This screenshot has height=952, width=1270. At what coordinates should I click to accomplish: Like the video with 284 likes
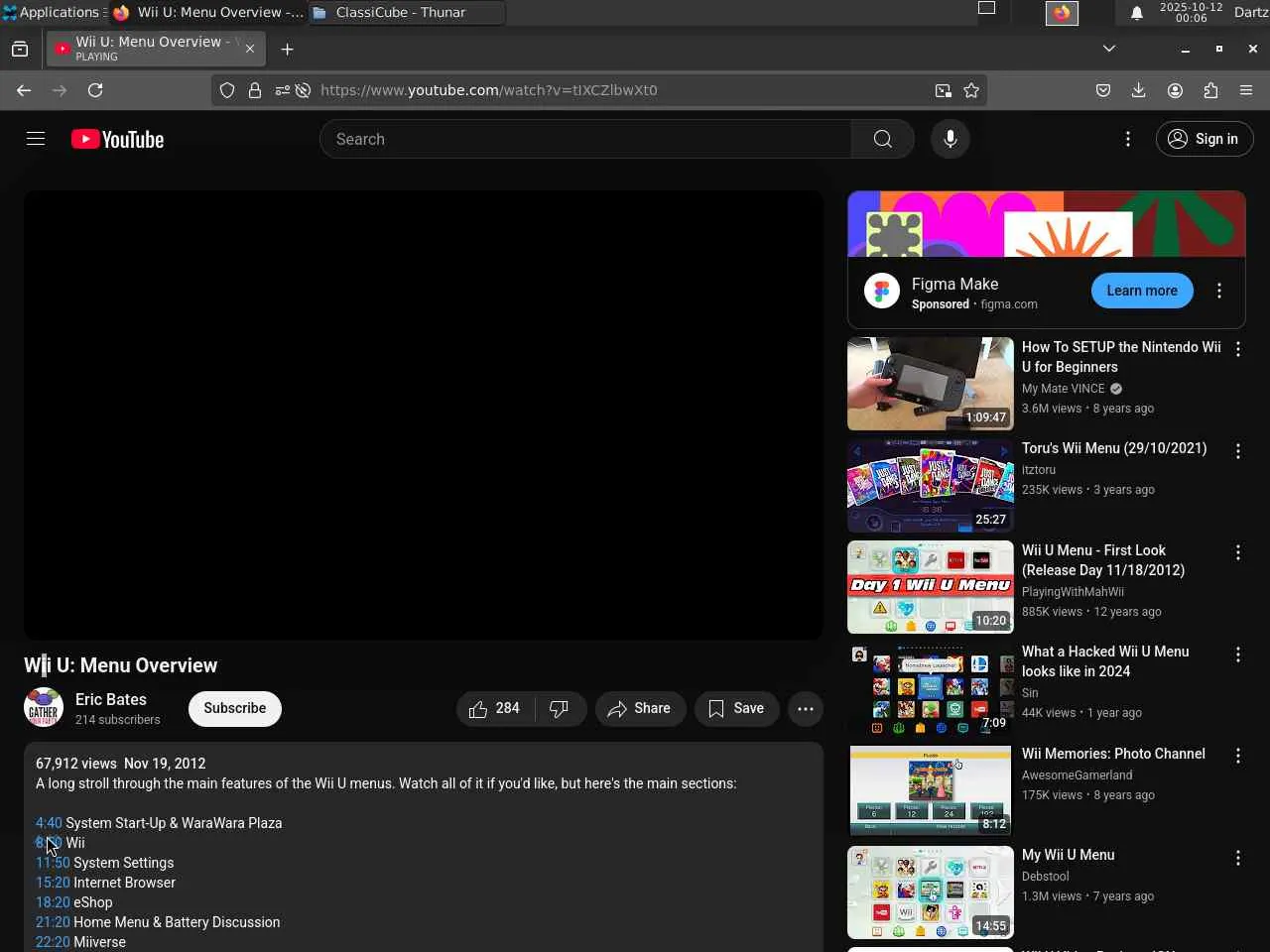pyautogui.click(x=495, y=708)
